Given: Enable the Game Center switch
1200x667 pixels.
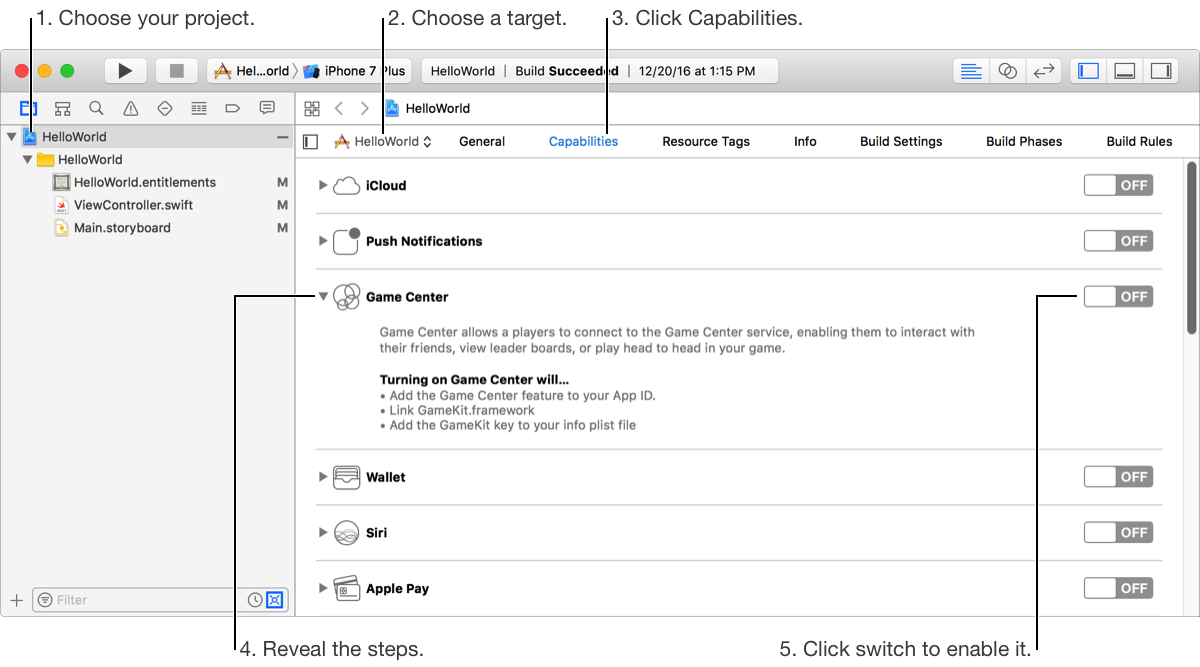Looking at the screenshot, I should [1118, 296].
